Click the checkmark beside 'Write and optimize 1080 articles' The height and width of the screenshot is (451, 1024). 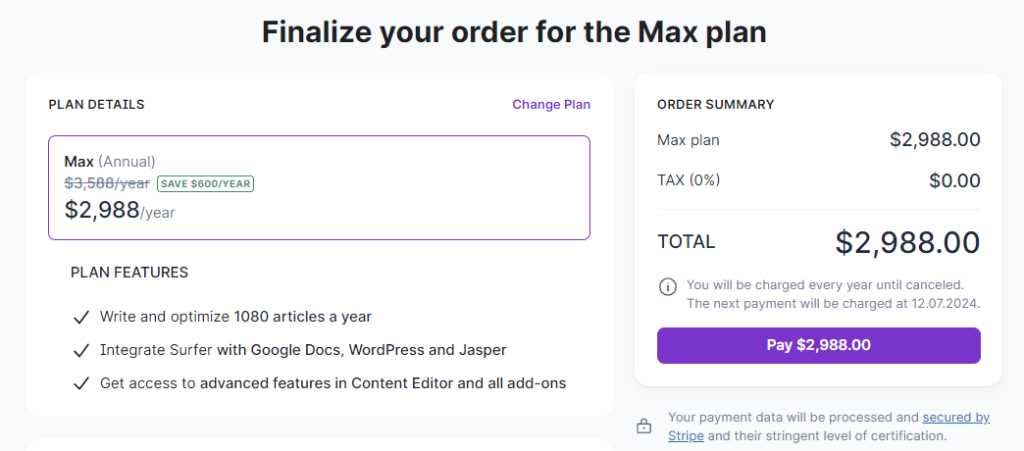tap(81, 317)
